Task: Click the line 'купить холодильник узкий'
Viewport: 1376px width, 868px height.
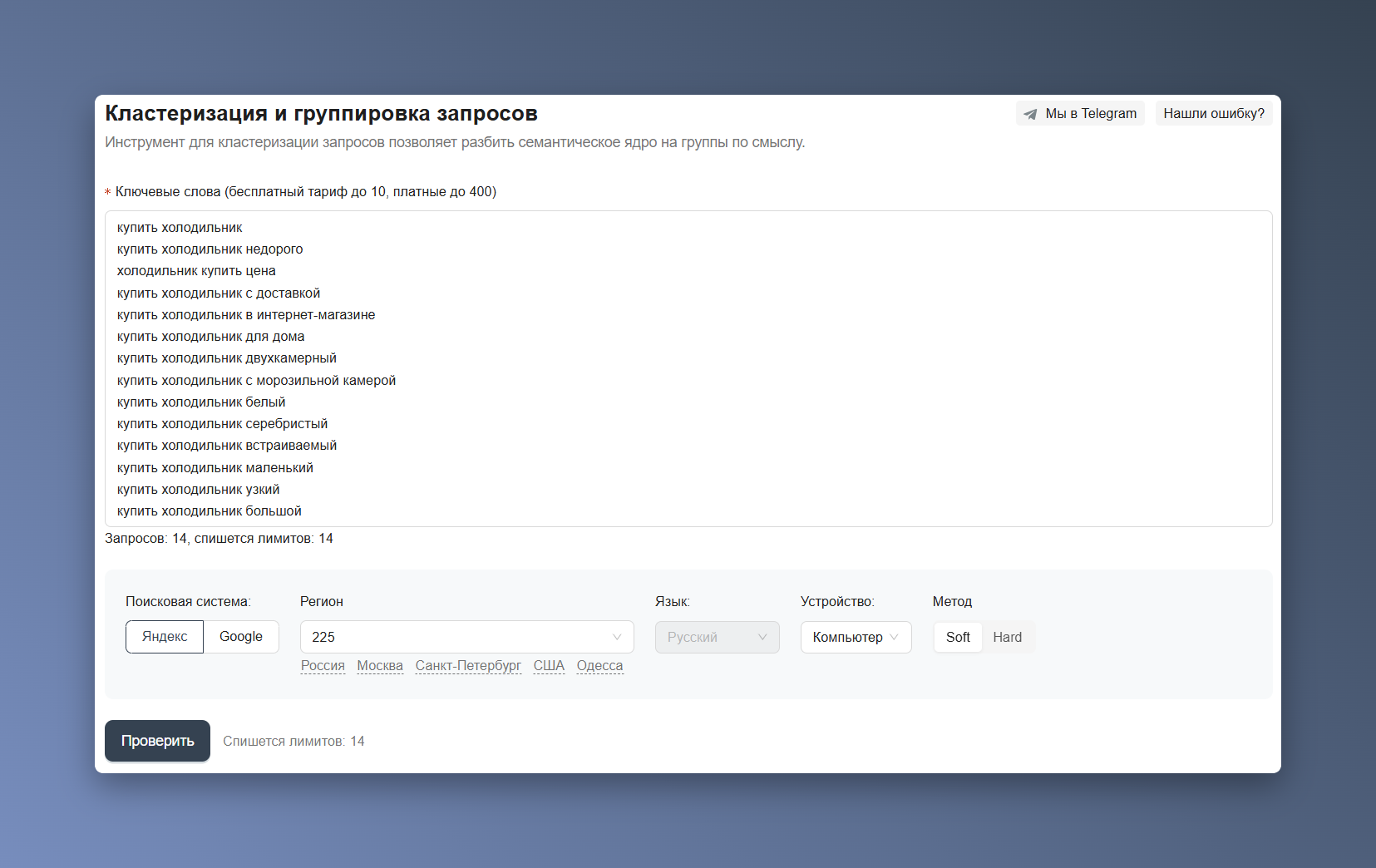Action: coord(198,490)
